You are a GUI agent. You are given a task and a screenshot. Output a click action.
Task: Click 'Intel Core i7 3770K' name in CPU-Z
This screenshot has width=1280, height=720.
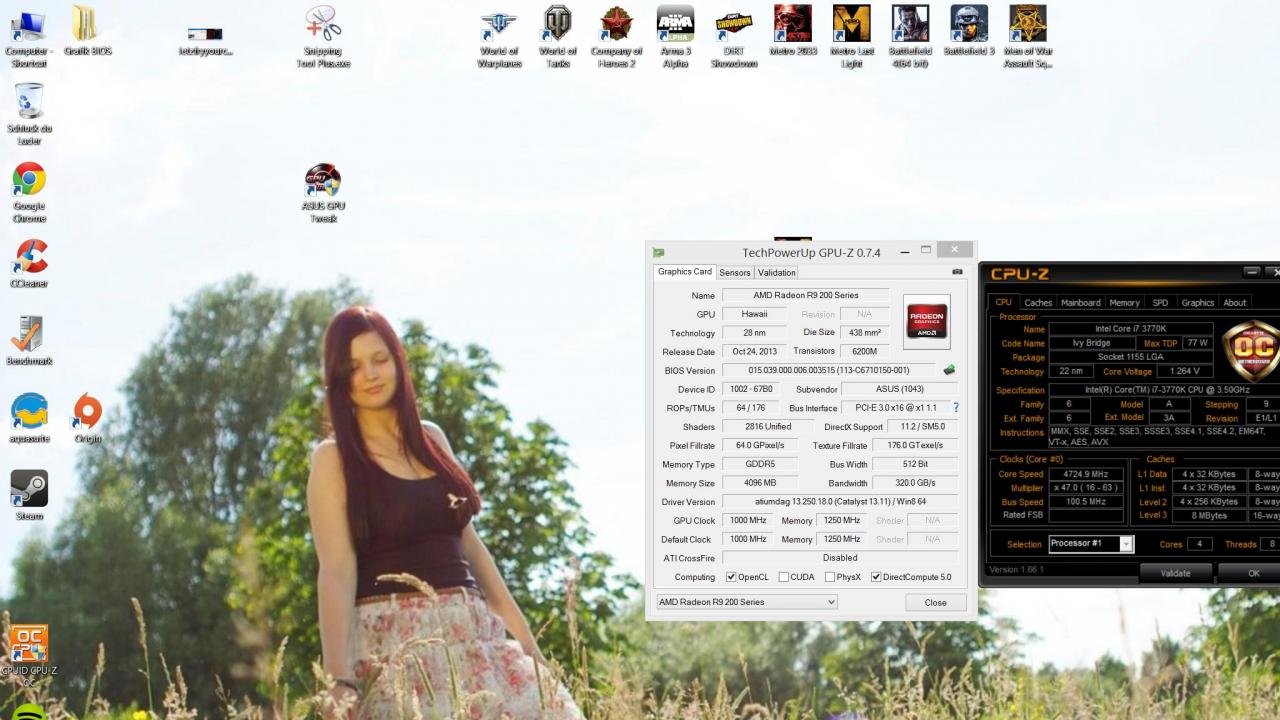[x=1130, y=329]
